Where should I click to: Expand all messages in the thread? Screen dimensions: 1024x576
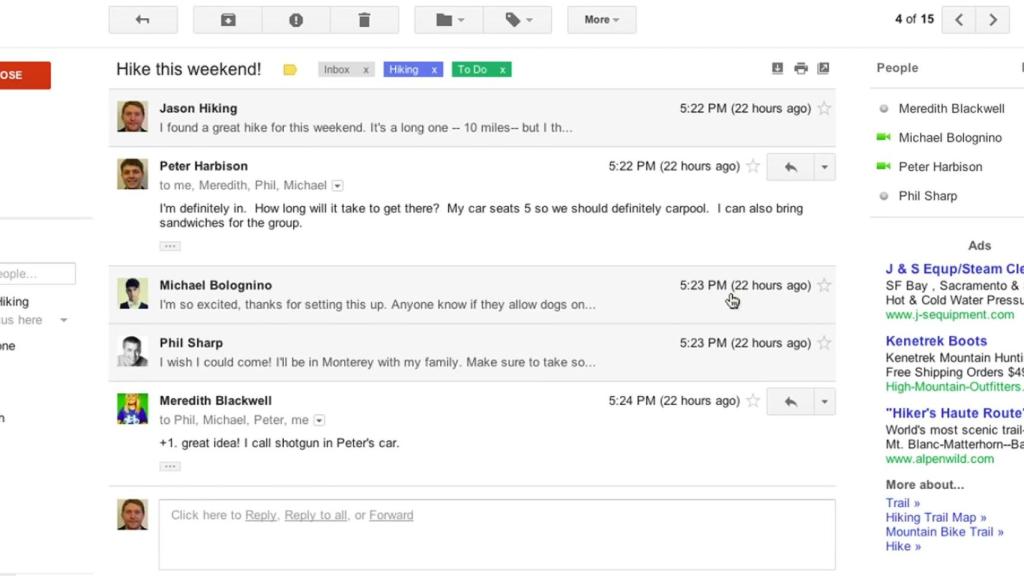tap(778, 68)
